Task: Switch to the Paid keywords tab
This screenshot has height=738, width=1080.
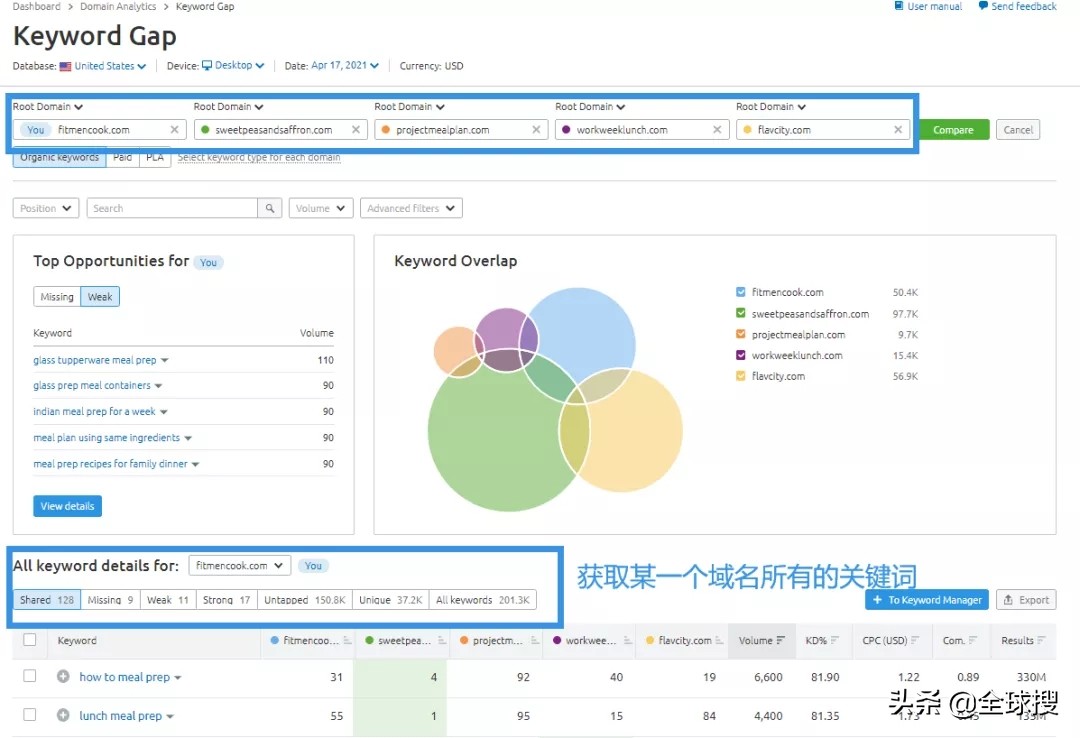Action: coord(121,156)
